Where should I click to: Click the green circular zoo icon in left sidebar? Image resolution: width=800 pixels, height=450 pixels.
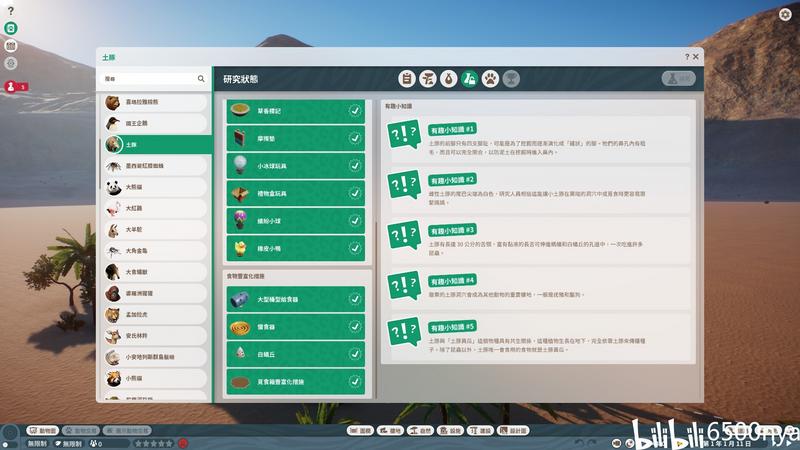click(x=11, y=28)
